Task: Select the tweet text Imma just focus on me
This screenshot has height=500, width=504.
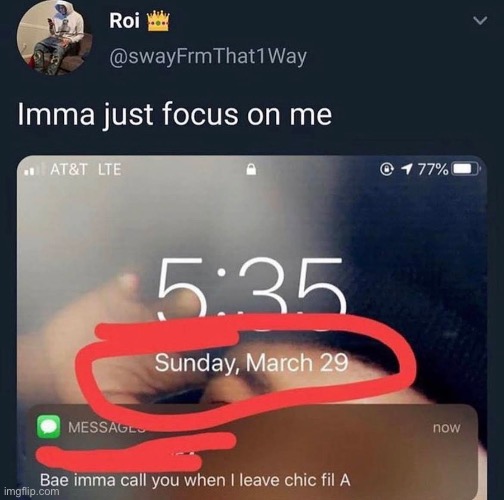Action: pyautogui.click(x=175, y=115)
